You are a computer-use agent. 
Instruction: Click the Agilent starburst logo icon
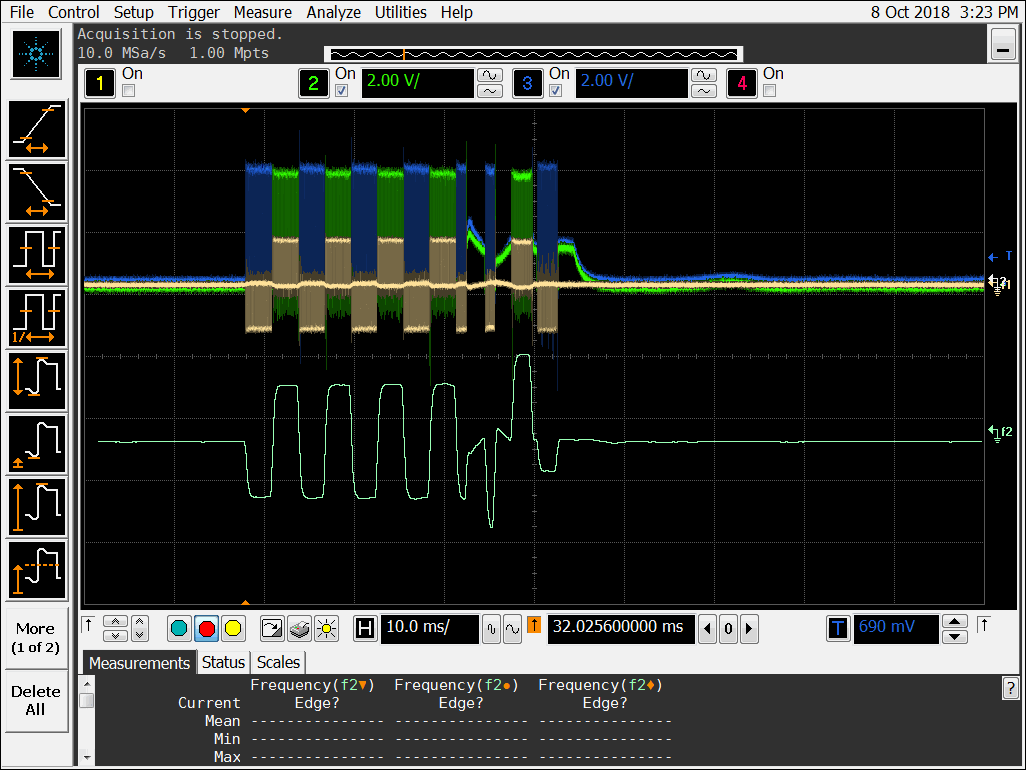pos(36,54)
